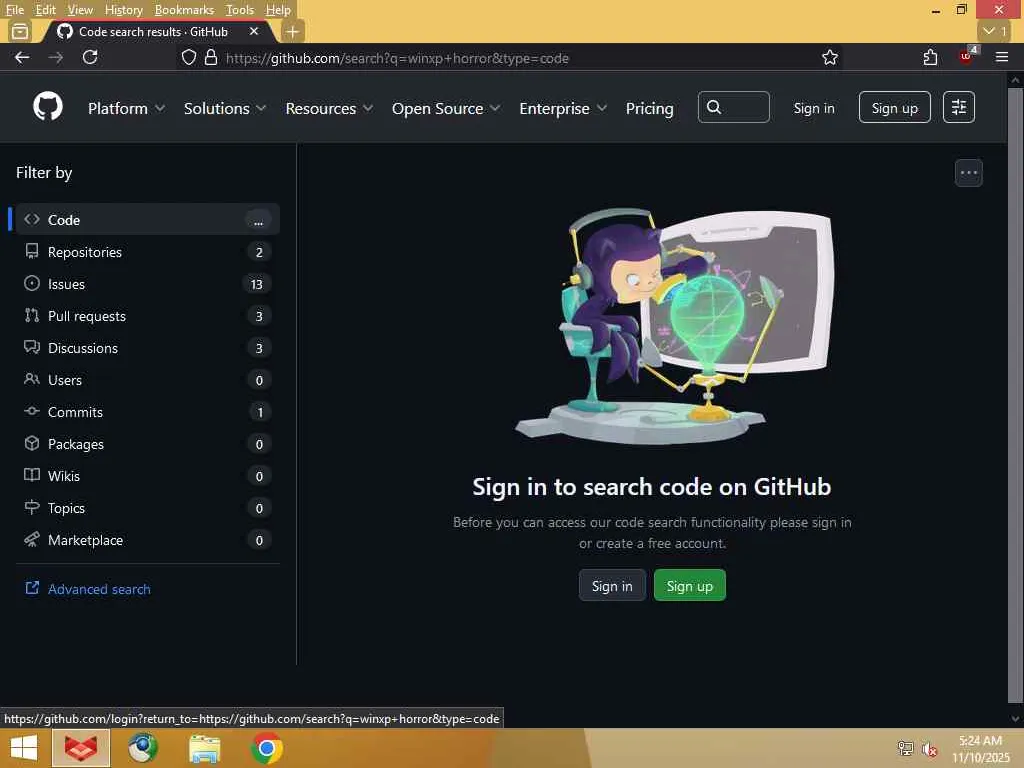Open appearance settings sliders icon in header
This screenshot has width=1024, height=768.
(x=959, y=107)
